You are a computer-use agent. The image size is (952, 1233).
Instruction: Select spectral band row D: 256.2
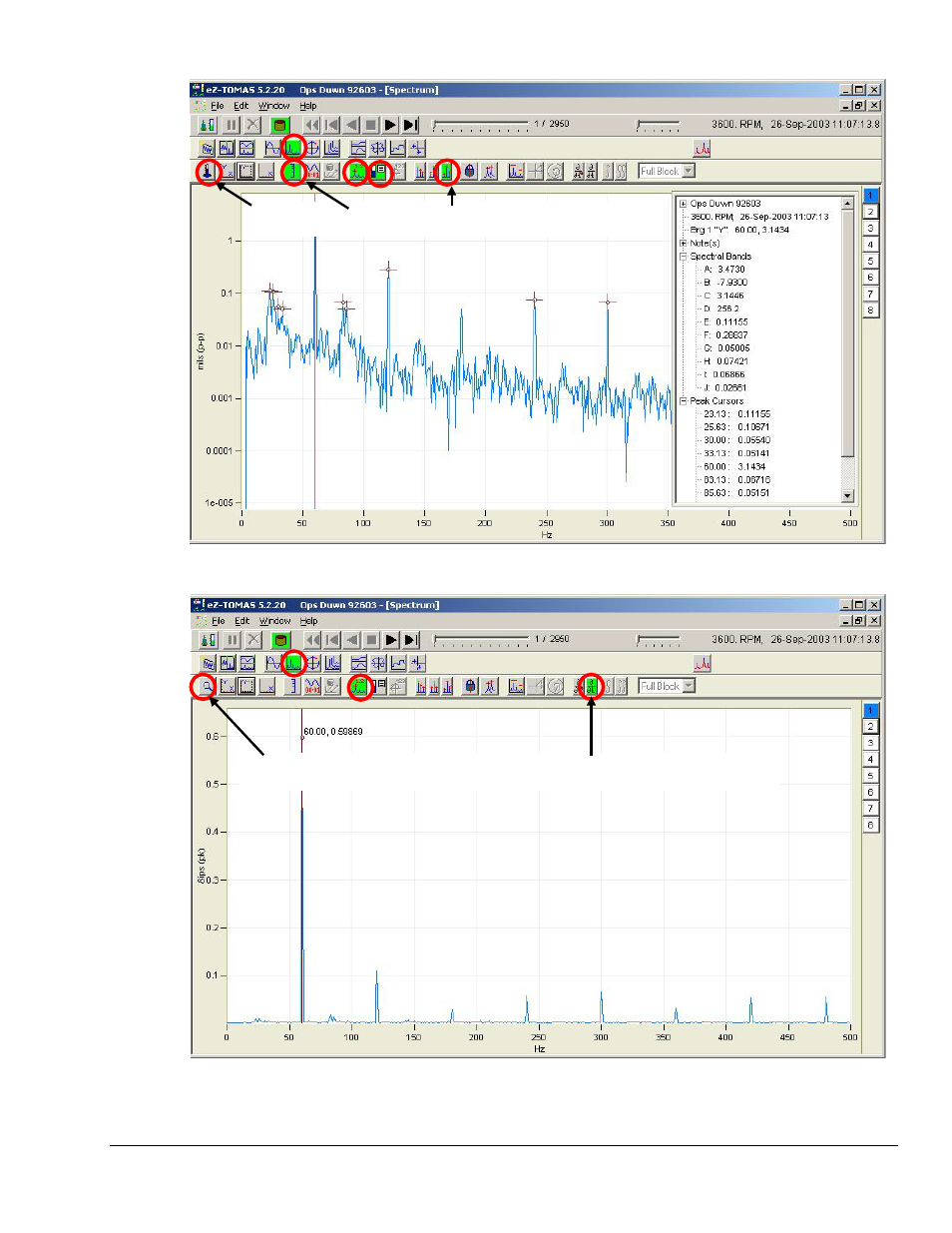(721, 309)
